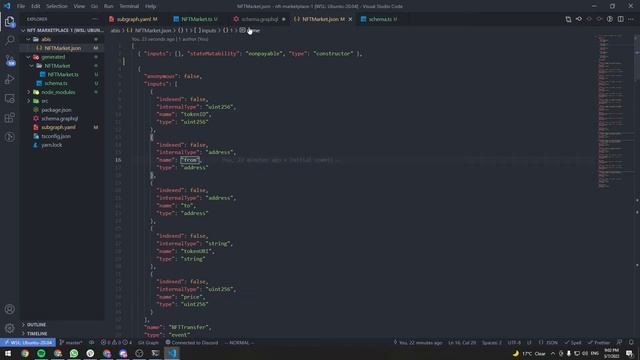Open the errors and warnings status item

pos(116,342)
